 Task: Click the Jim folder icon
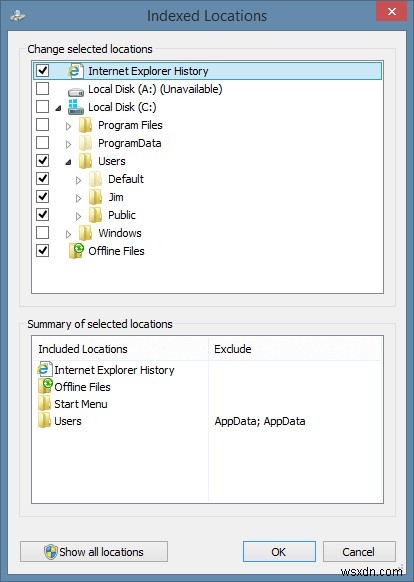pyautogui.click(x=96, y=197)
